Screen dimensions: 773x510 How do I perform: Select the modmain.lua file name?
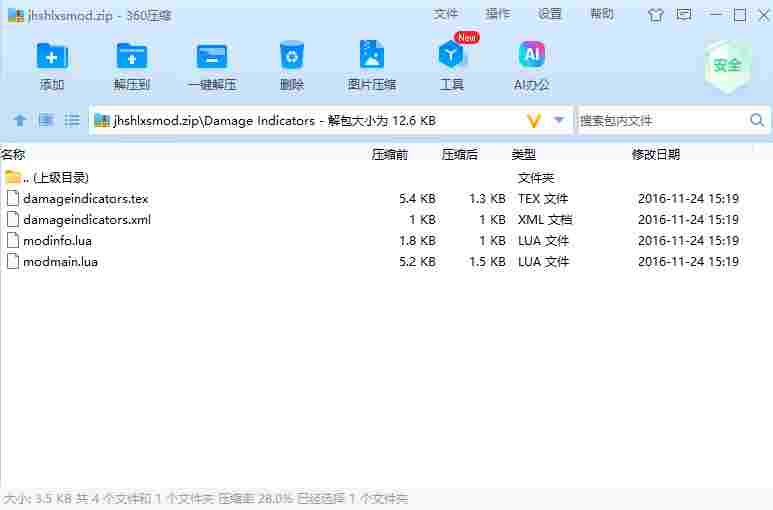point(61,262)
